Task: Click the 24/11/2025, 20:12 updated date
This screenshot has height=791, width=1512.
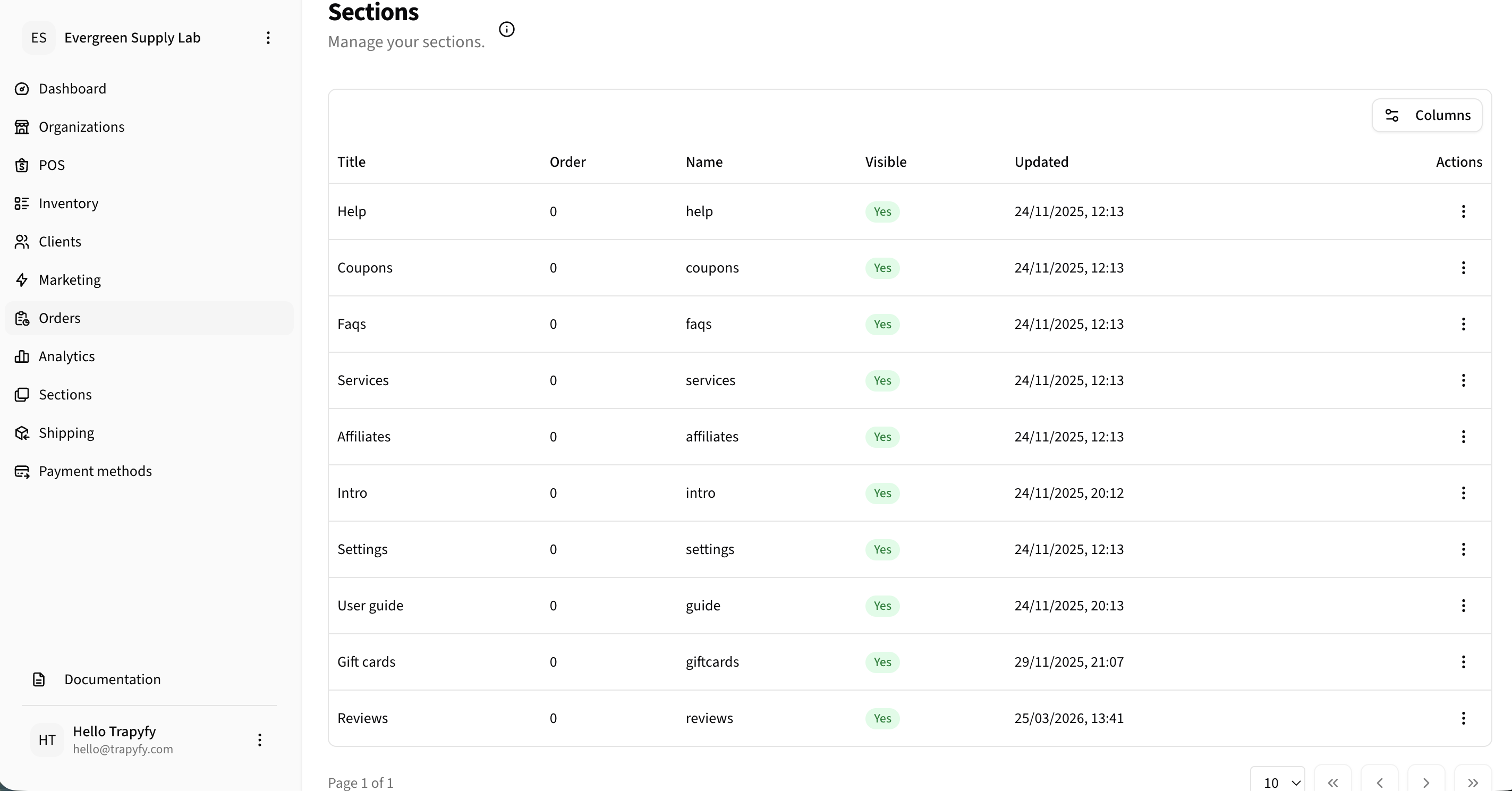Action: pyautogui.click(x=1069, y=493)
